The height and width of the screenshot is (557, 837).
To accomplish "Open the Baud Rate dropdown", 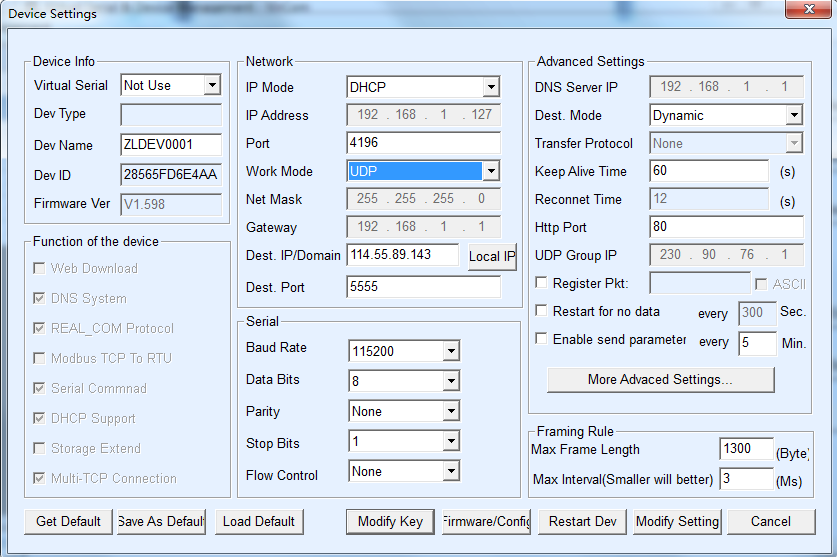I will pos(451,351).
